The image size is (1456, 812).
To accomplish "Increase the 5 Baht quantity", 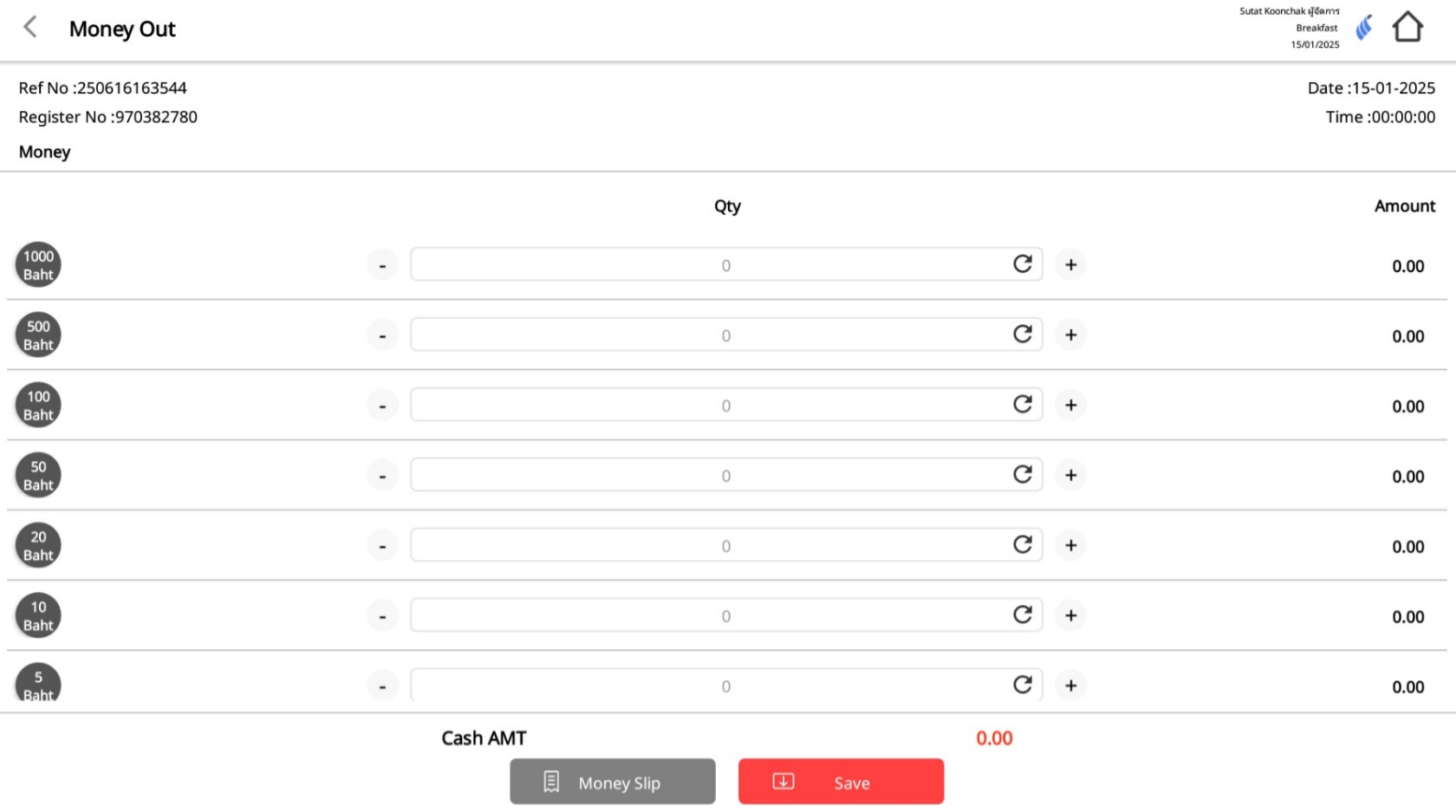I will (x=1071, y=685).
